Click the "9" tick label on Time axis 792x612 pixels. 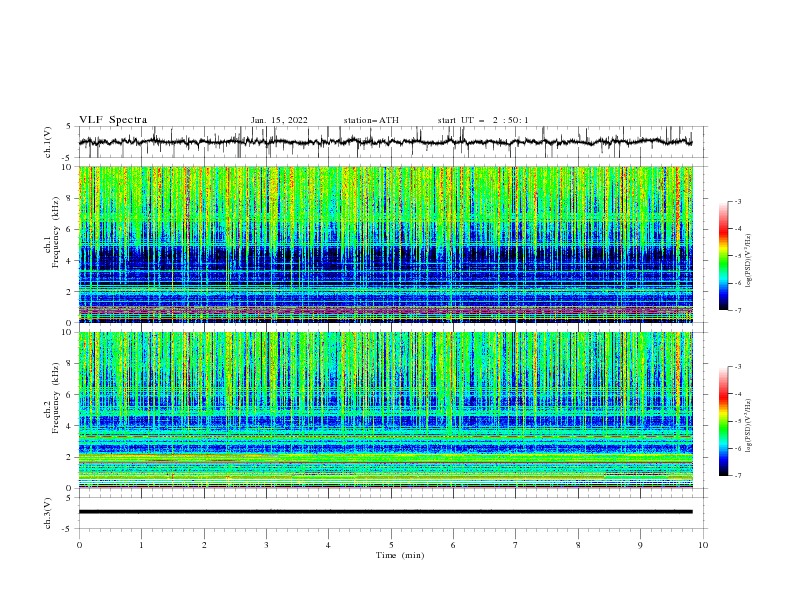(640, 545)
